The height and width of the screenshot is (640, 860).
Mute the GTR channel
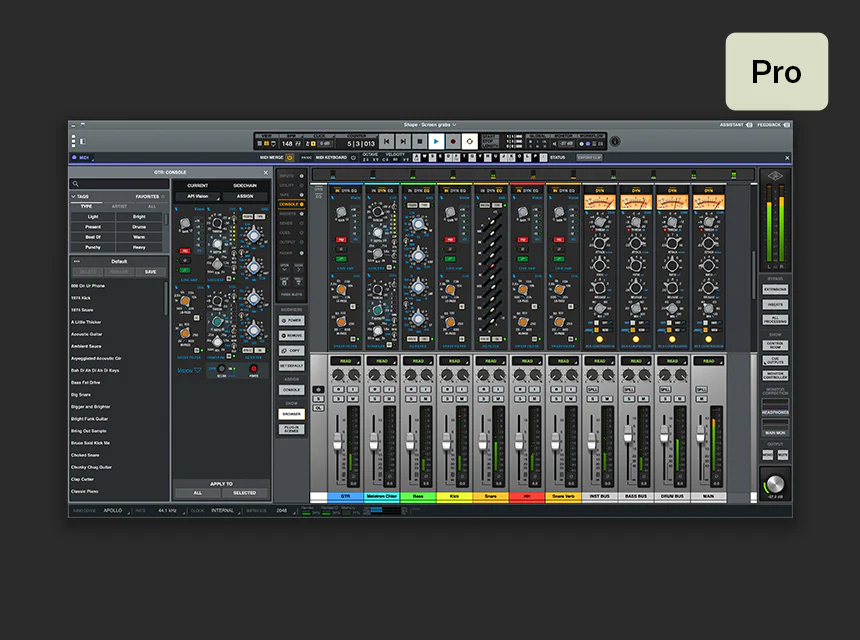[353, 399]
